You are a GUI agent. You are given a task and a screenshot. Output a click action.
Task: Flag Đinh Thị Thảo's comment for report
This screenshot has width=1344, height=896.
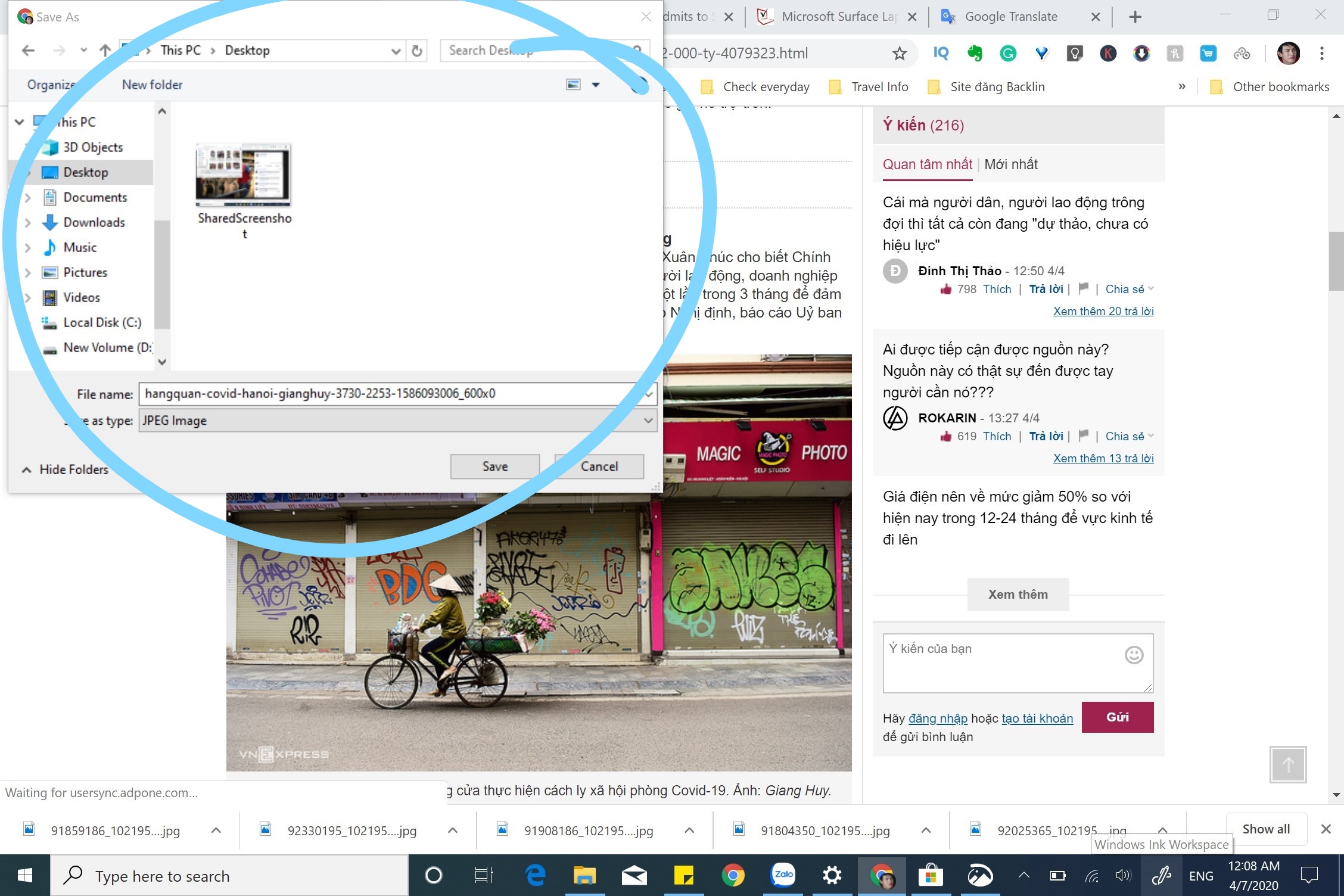coord(1084,289)
